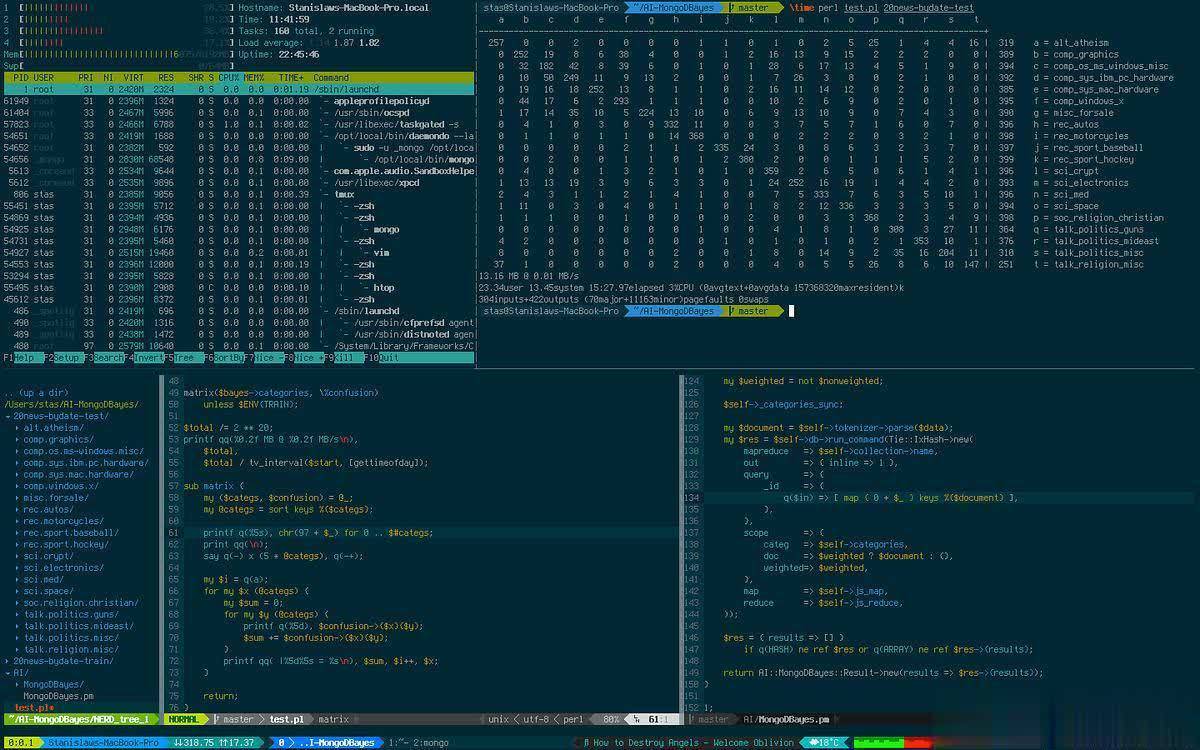Expand the 20news-bydate-train folder arrow
Screen dimensions: 1200x750
pos(8,661)
